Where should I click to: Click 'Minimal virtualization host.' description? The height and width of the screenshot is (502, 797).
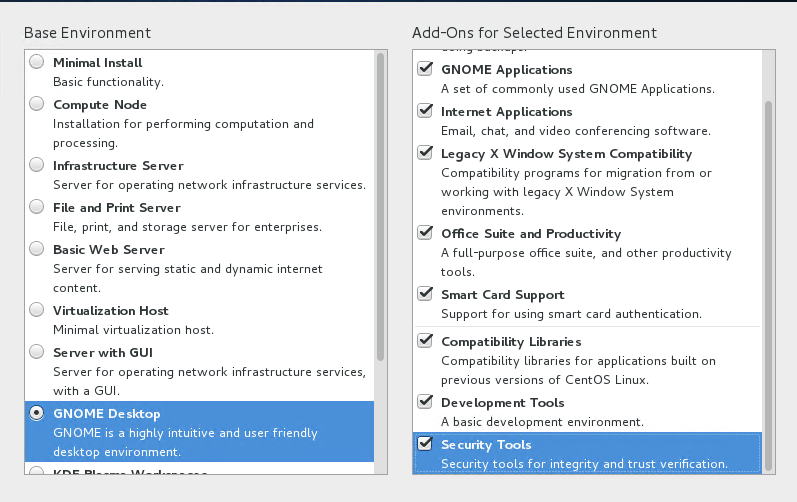point(133,330)
